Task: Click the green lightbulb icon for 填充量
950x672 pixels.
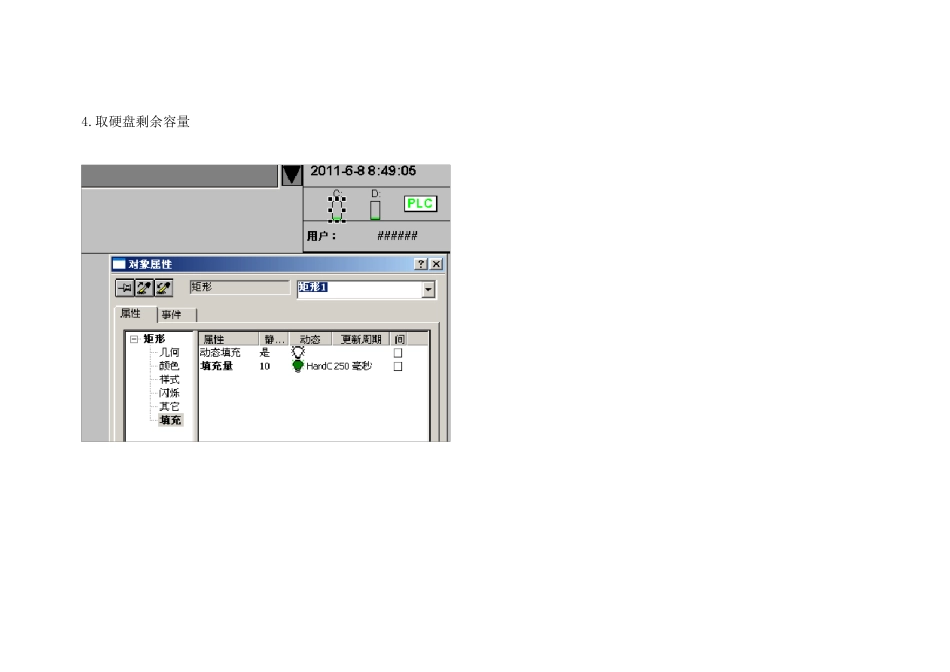Action: pos(297,366)
